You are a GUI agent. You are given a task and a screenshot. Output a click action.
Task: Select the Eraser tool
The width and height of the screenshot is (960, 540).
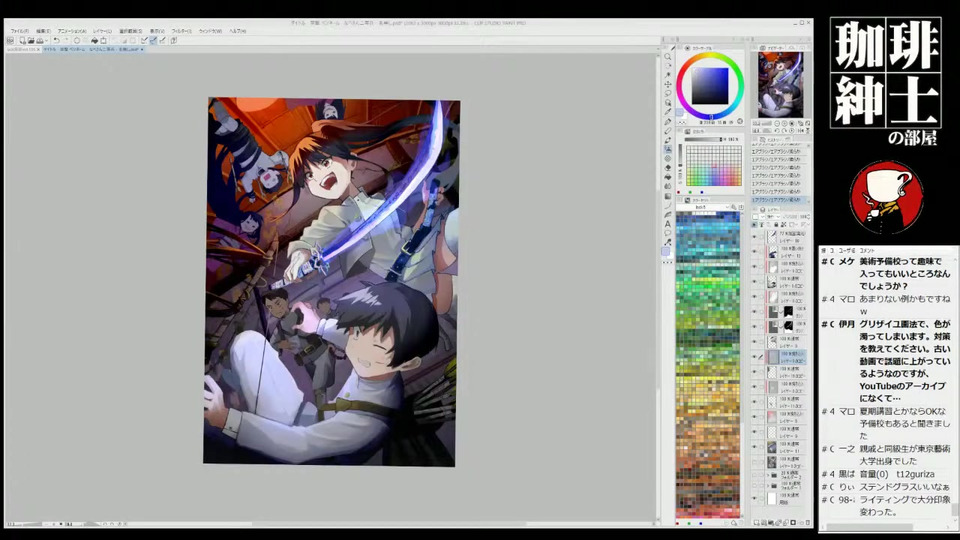668,168
